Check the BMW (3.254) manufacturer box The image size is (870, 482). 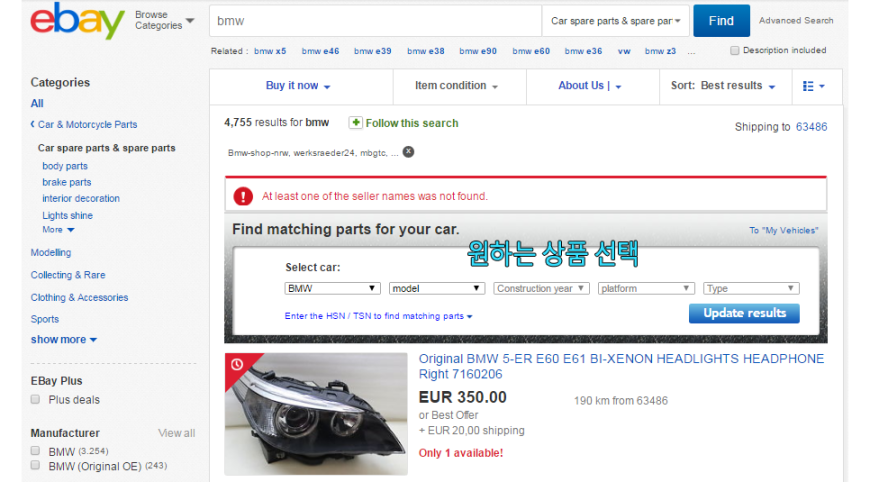click(36, 451)
